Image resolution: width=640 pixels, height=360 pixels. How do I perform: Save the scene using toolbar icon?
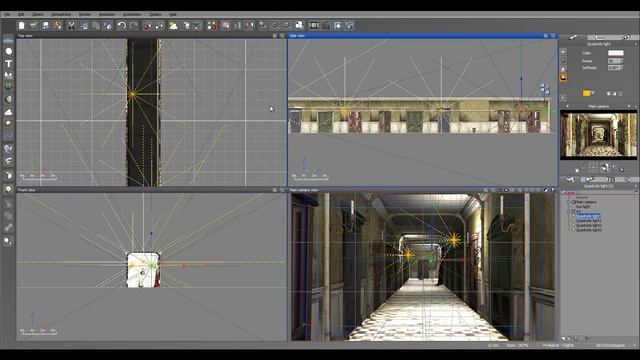pyautogui.click(x=45, y=25)
